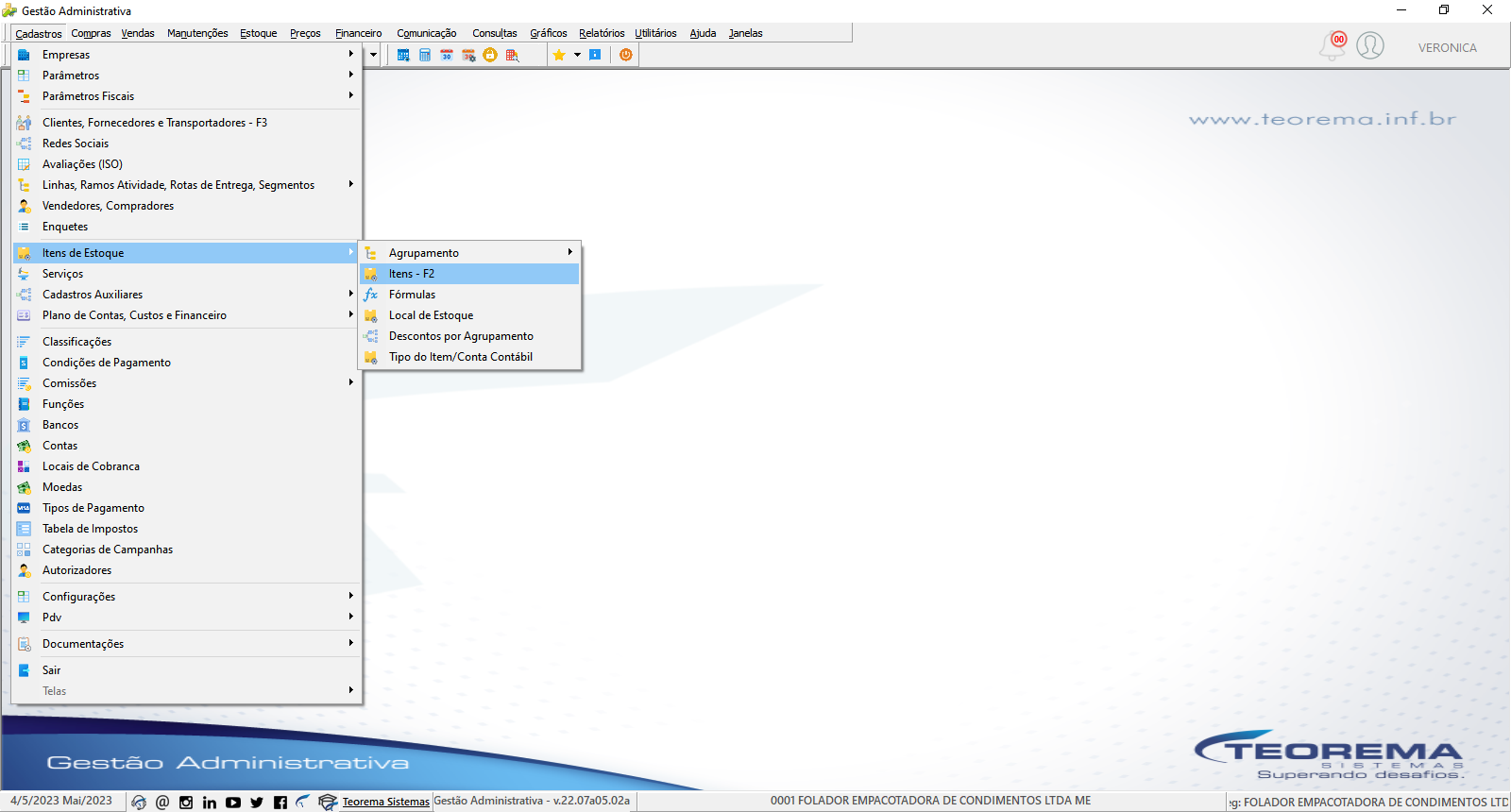Open the calculator toolbar icon
Screen dimensions: 1511x812
(x=425, y=55)
